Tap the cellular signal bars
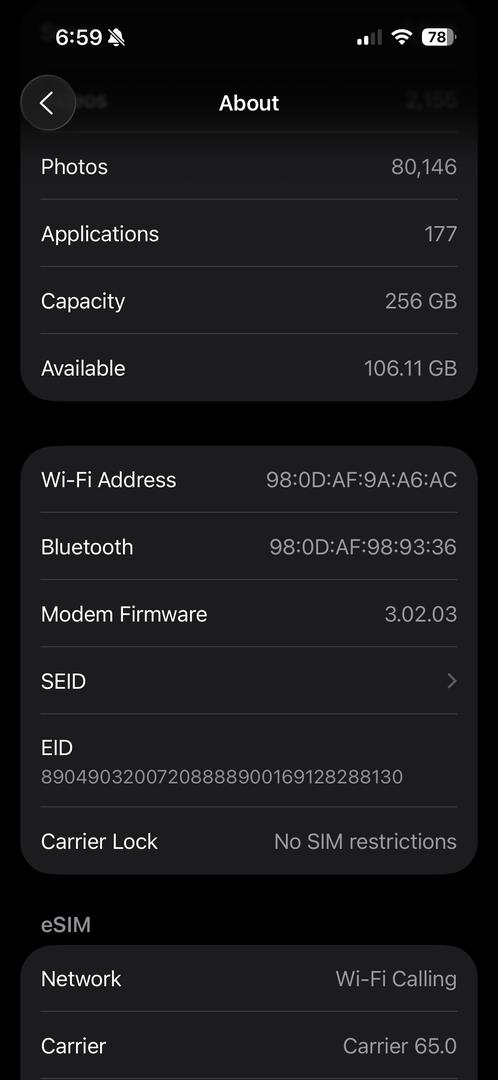The image size is (498, 1080). [x=369, y=38]
